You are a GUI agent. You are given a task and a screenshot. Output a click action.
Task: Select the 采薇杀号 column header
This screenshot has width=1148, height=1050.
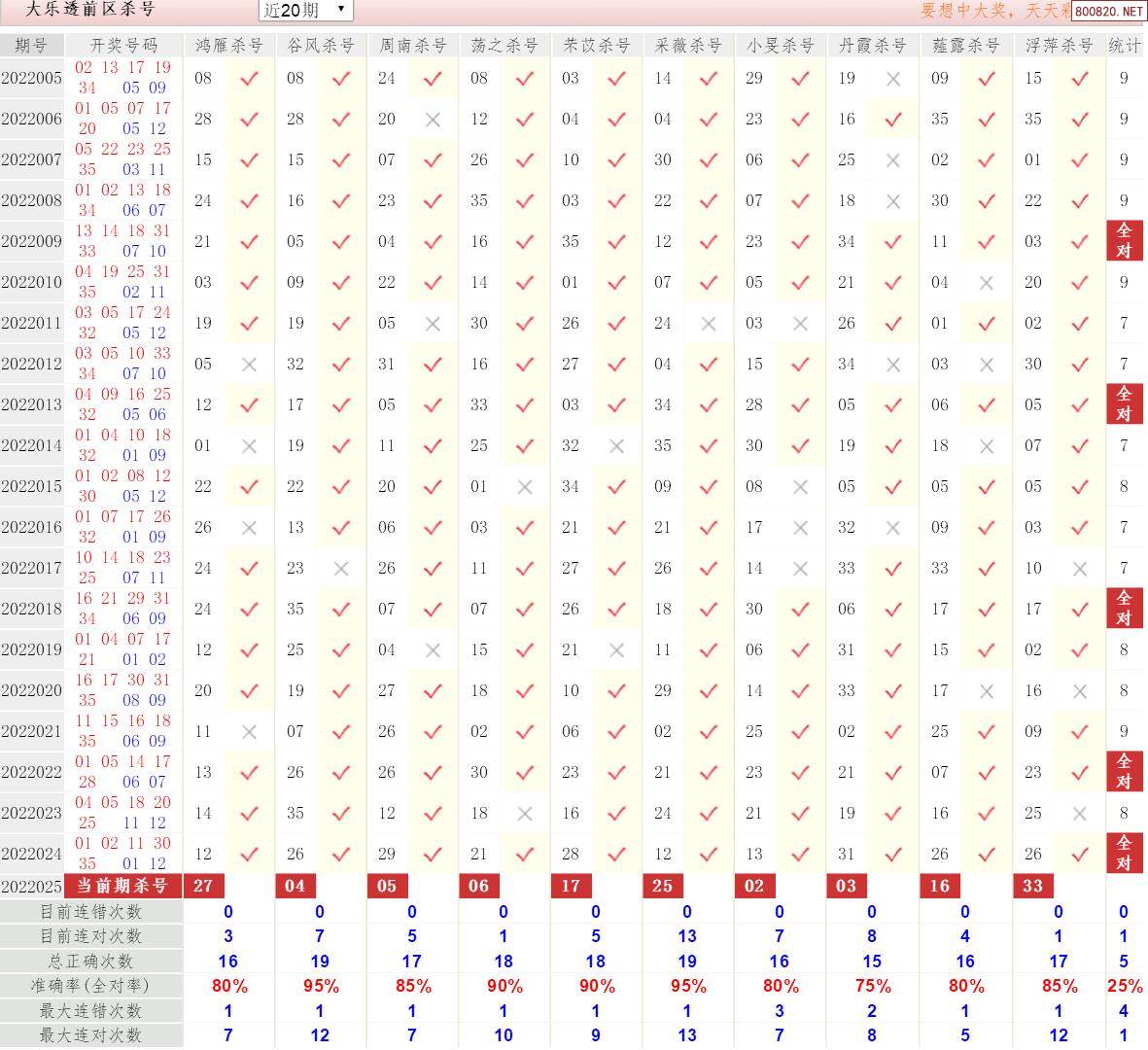[688, 46]
